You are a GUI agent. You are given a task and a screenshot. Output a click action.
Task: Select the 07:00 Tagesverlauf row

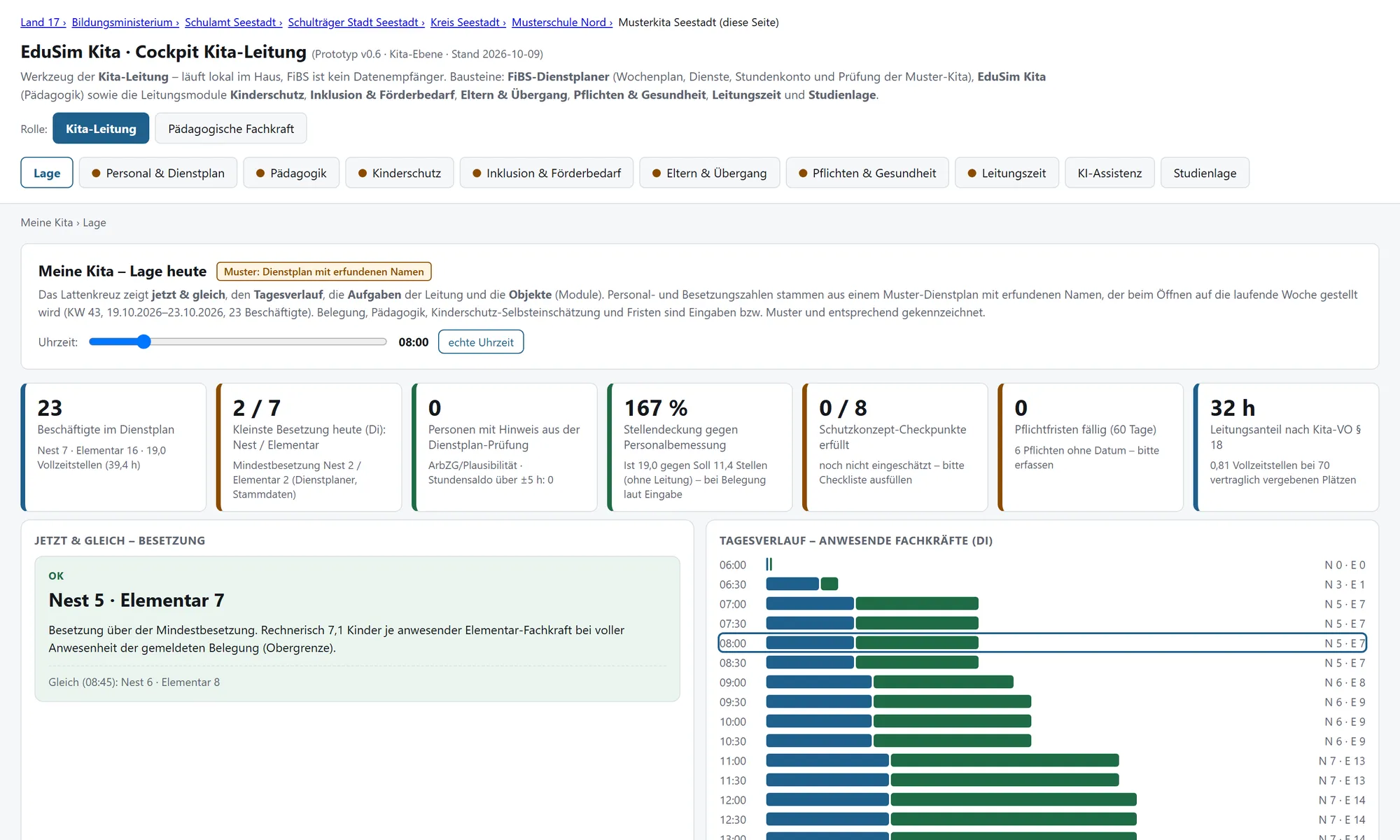click(1042, 604)
